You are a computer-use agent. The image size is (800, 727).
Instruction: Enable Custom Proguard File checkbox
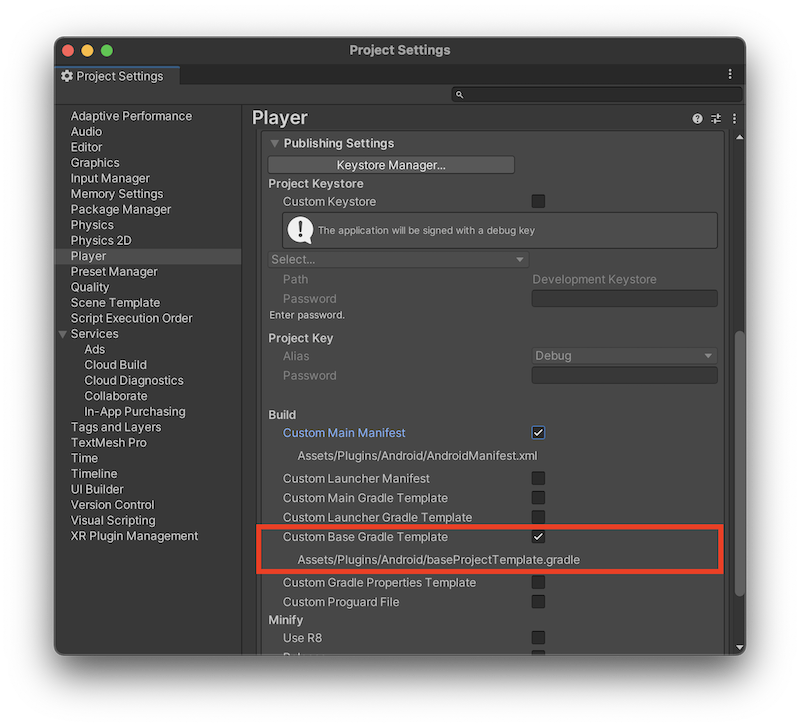coord(538,602)
